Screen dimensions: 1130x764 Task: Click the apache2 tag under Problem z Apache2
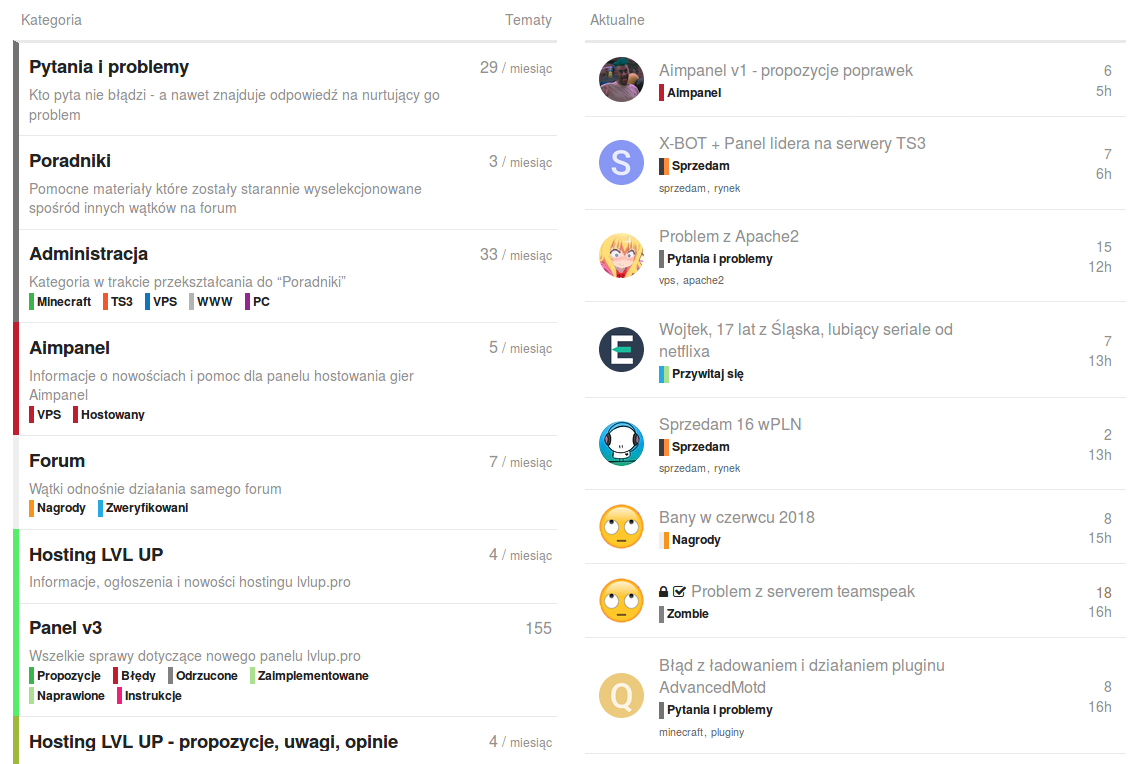pyautogui.click(x=703, y=280)
